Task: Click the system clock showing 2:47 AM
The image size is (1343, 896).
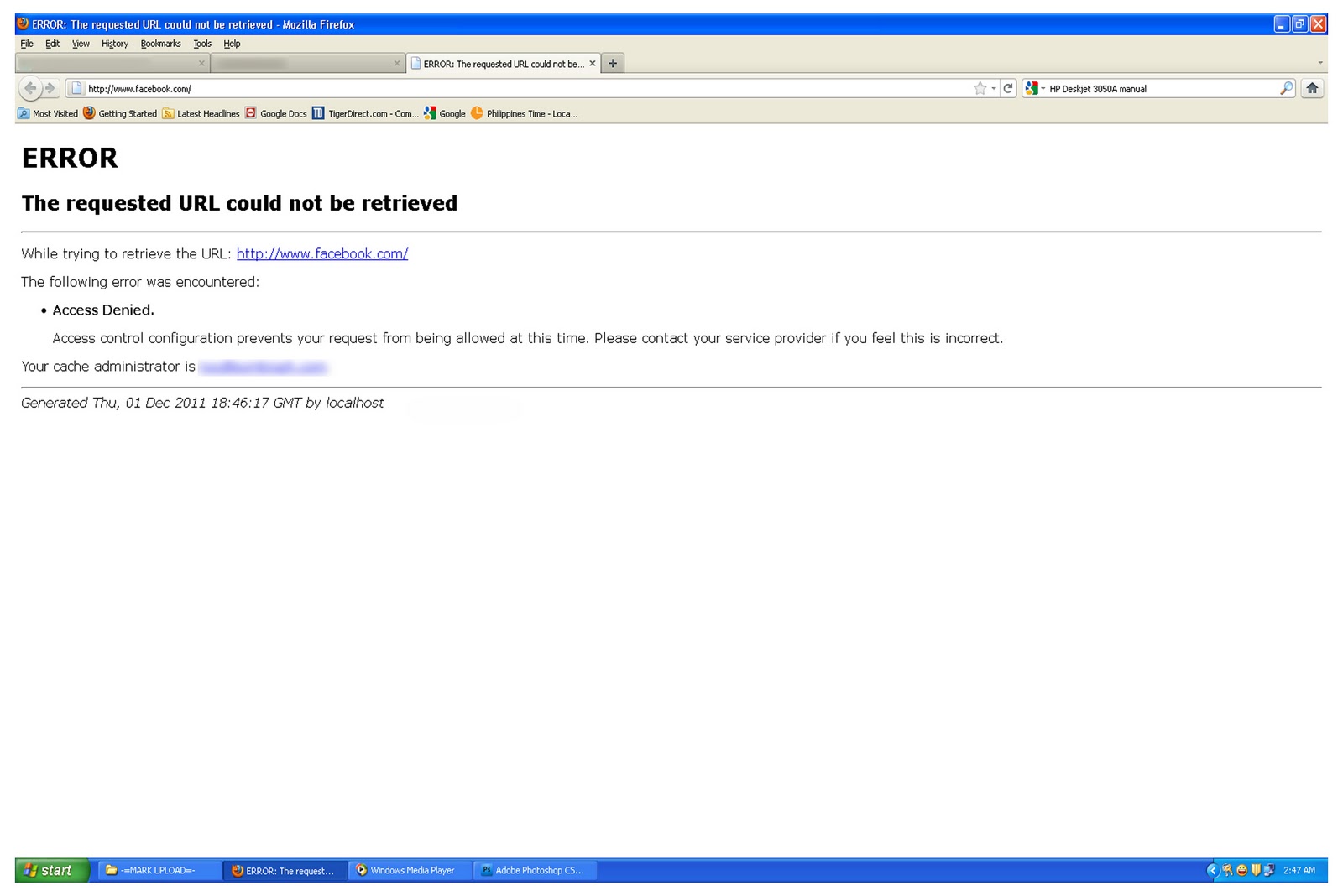Action: pos(1299,870)
